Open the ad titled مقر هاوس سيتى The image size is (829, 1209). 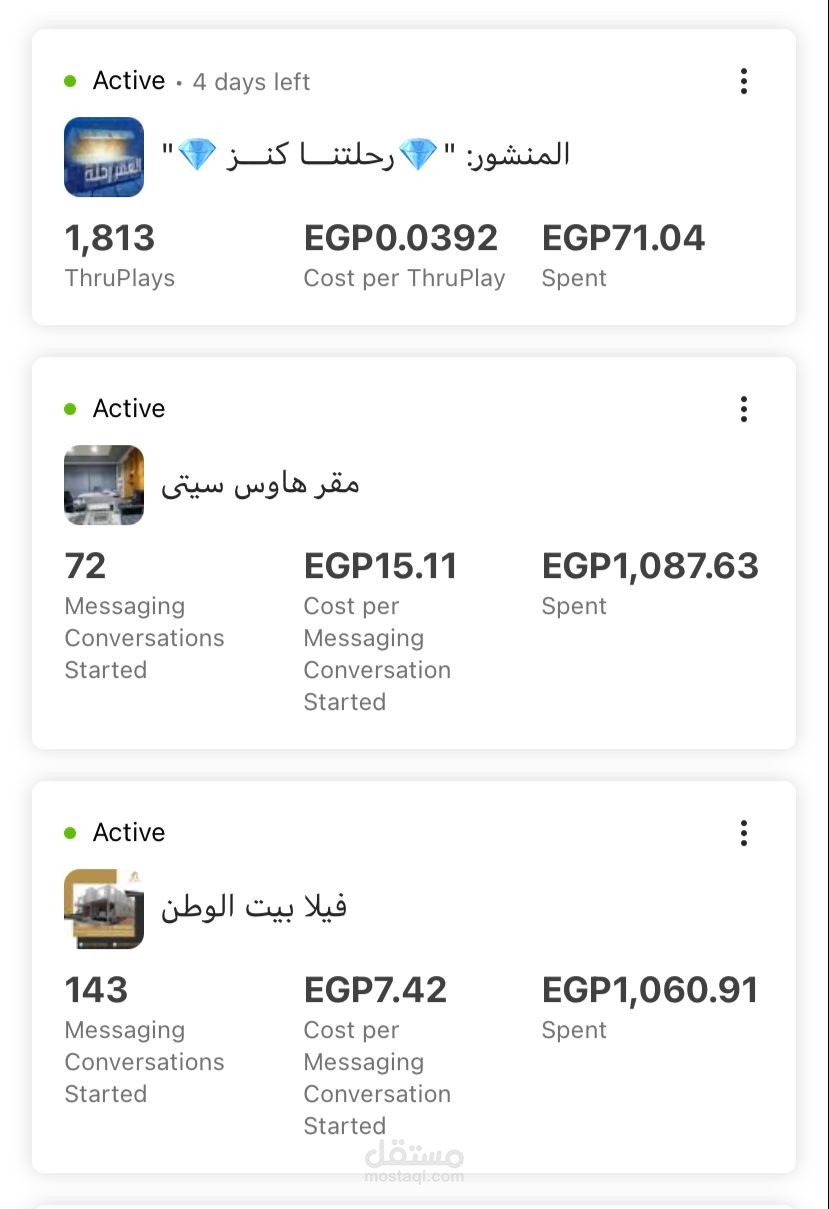[260, 485]
